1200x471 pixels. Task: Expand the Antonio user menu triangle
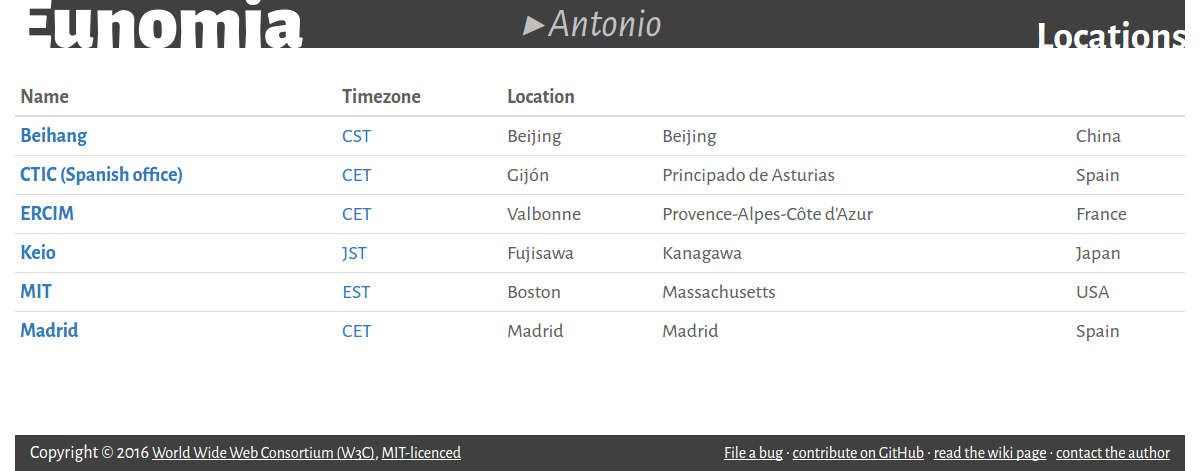(534, 25)
